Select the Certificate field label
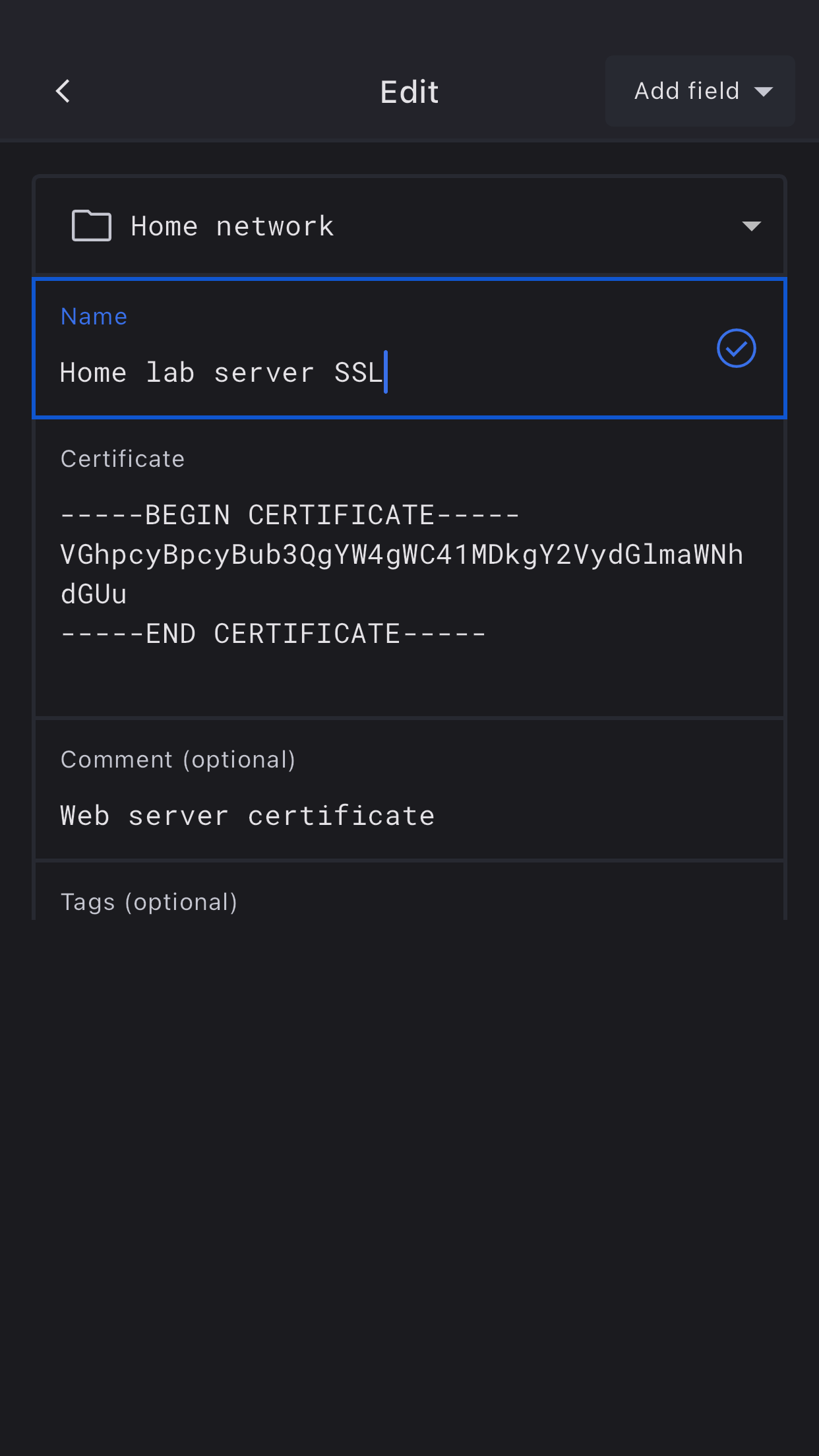 click(x=123, y=459)
